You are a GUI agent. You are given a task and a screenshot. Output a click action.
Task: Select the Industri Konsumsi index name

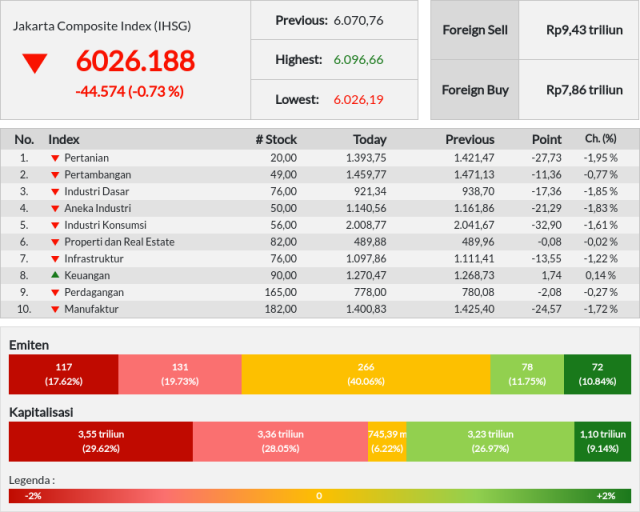pyautogui.click(x=105, y=225)
